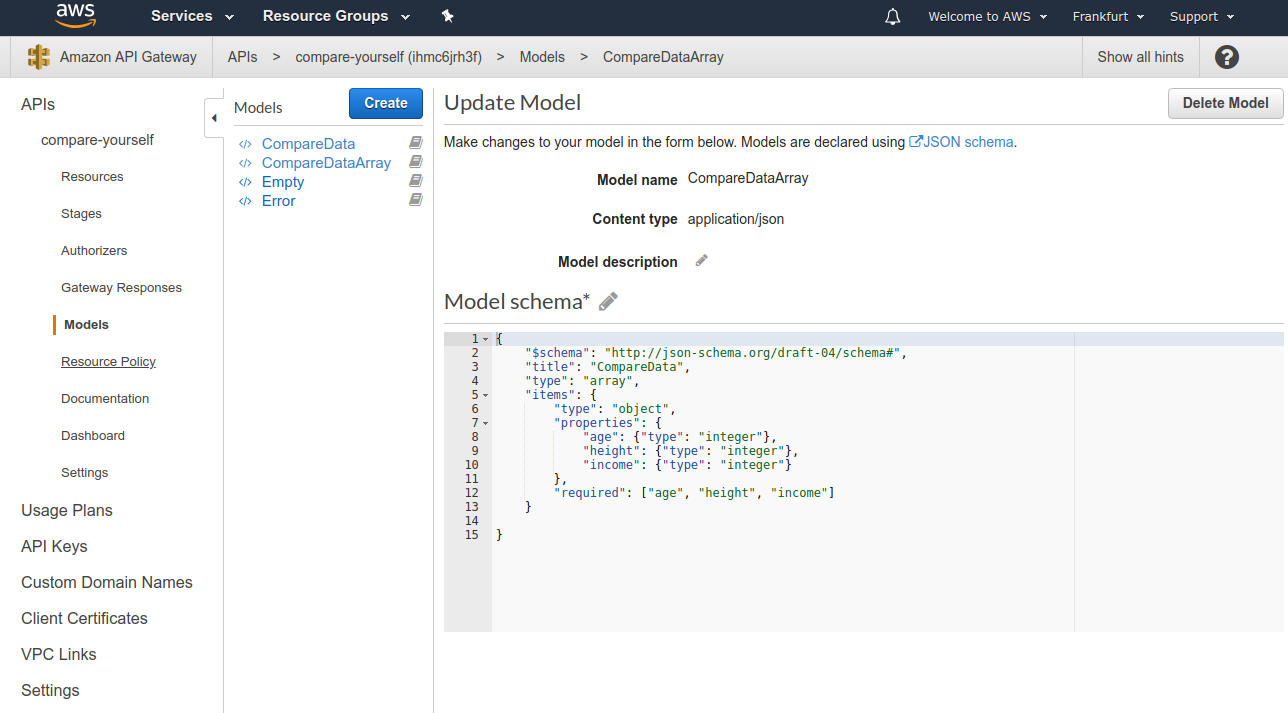Open API Keys in sidebar

pyautogui.click(x=54, y=546)
